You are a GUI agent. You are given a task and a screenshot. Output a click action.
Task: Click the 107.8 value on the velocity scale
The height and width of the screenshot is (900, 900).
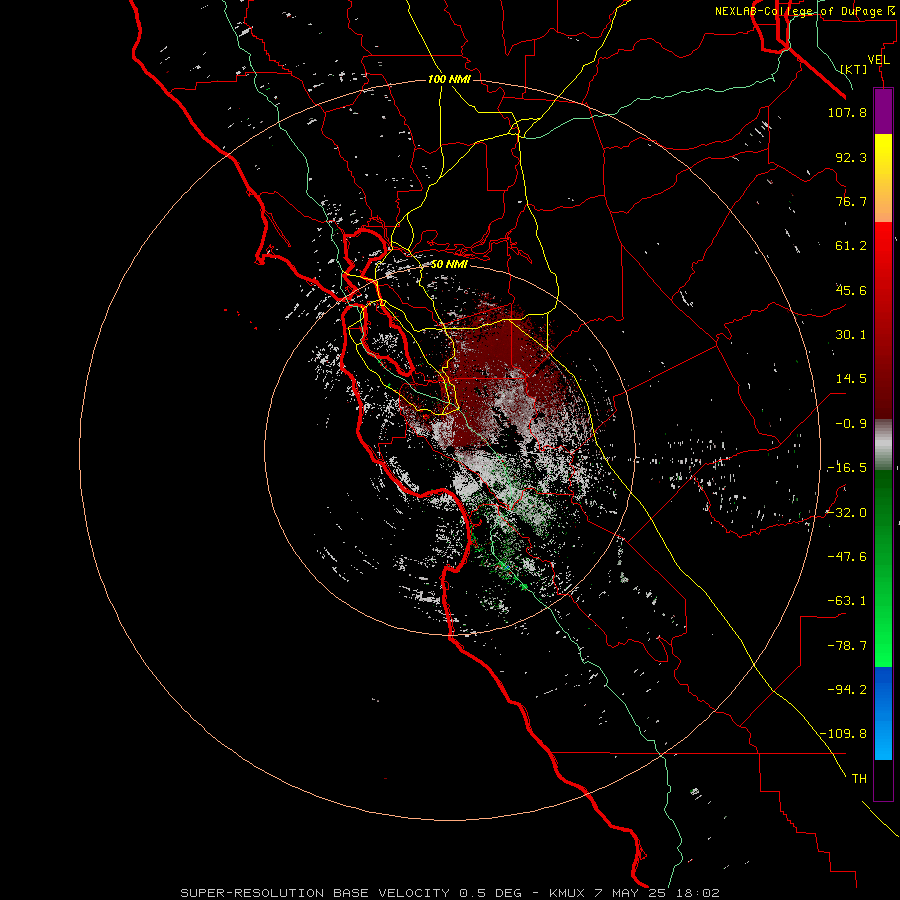(x=847, y=112)
